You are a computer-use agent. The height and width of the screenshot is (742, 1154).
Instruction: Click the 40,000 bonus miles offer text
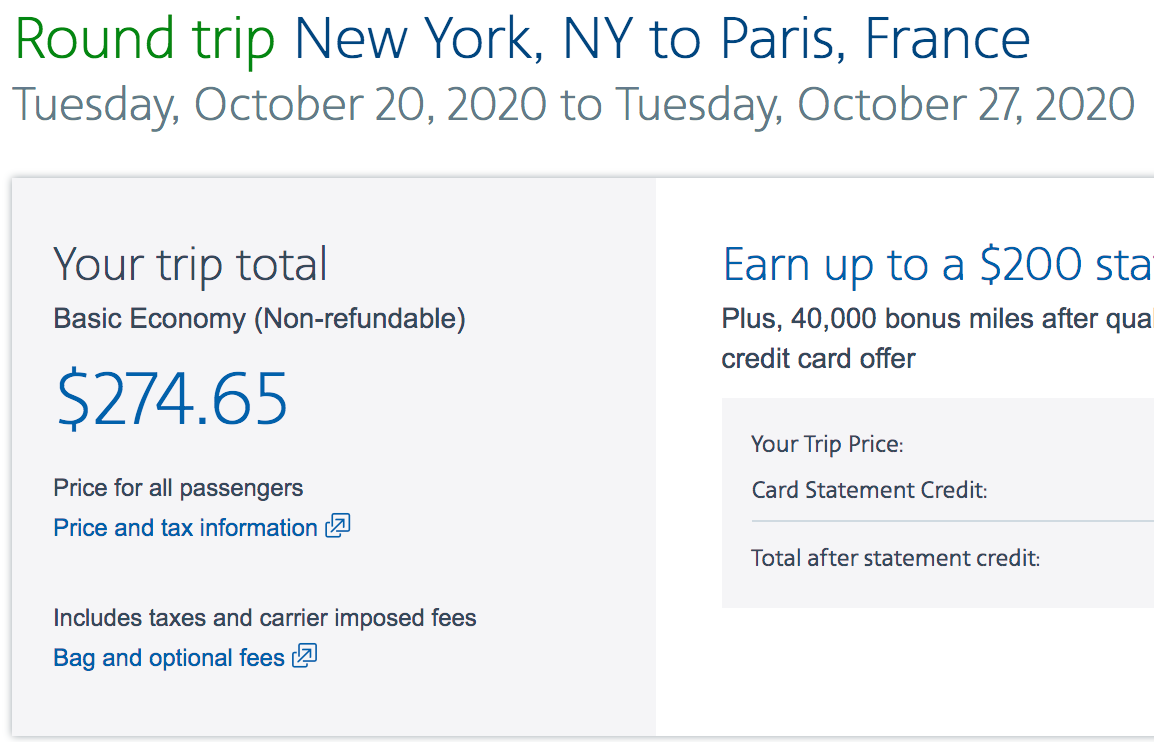click(x=937, y=319)
